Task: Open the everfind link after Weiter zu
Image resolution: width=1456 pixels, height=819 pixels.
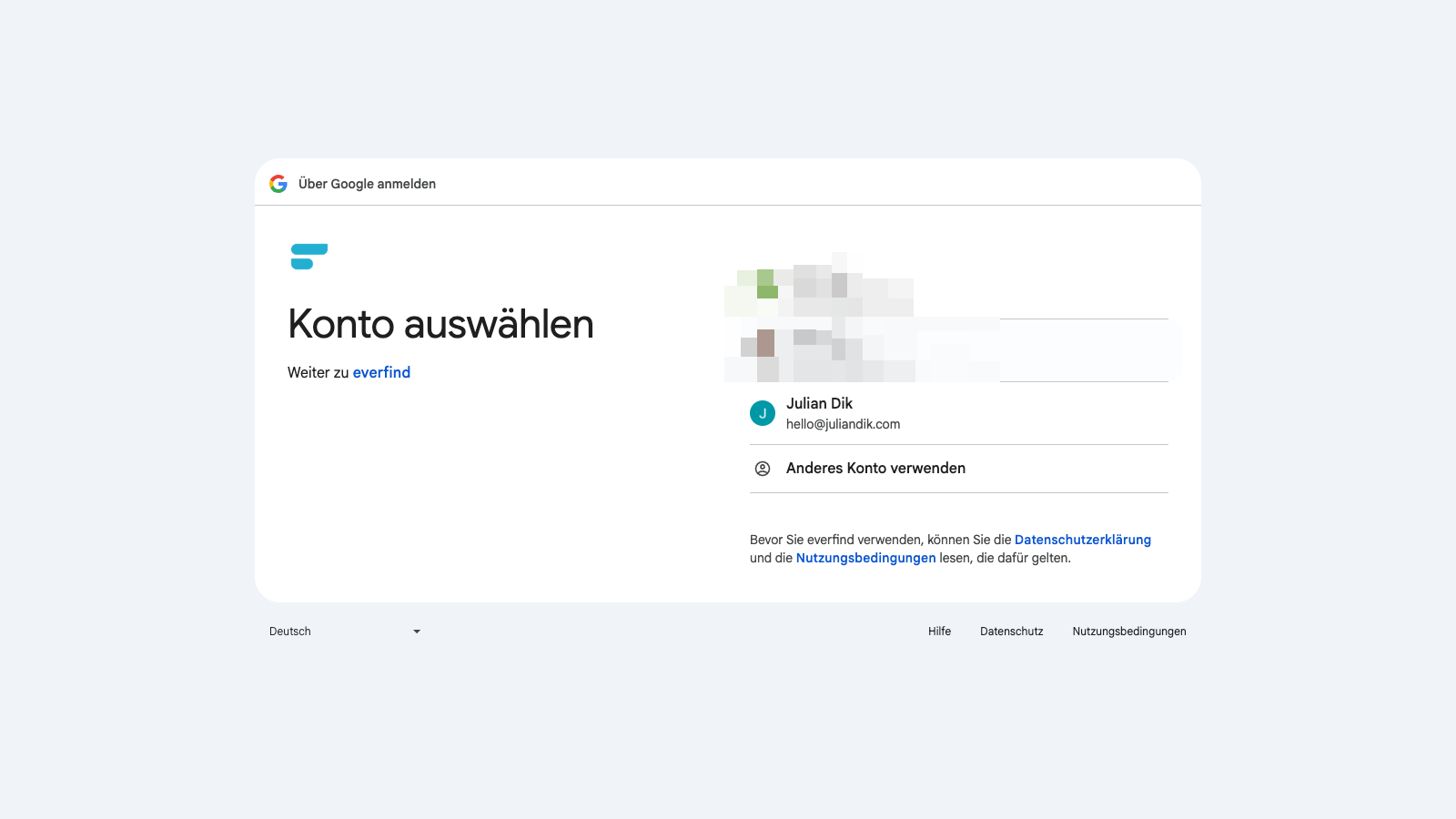Action: pyautogui.click(x=381, y=372)
